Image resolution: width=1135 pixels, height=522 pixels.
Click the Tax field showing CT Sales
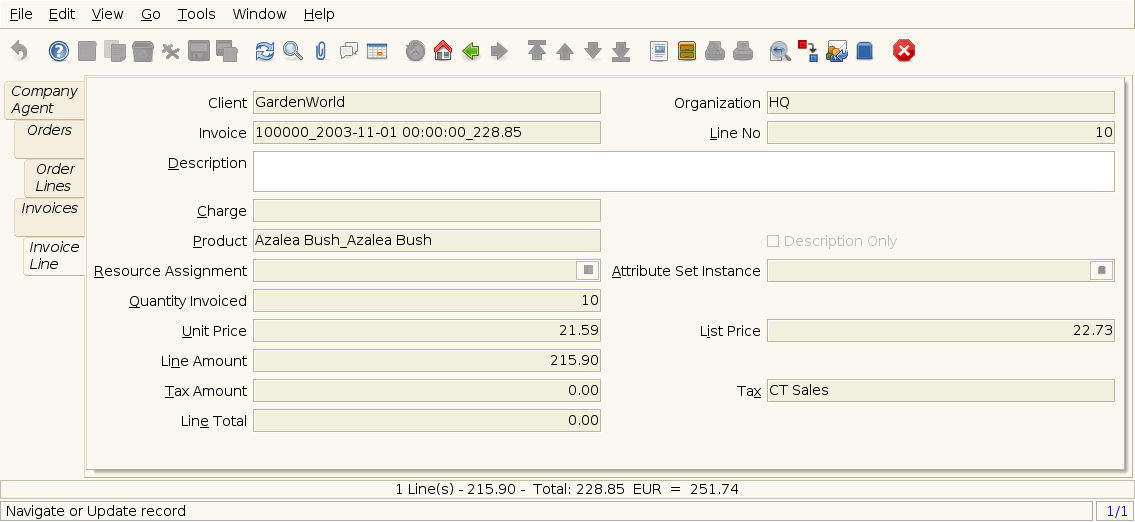point(939,391)
